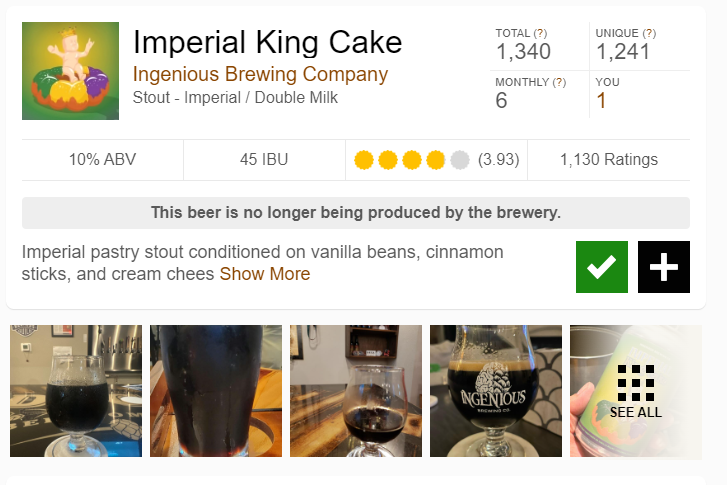Open the Ingenious branded glass photo
Screen dimensions: 727x485
click(496, 391)
